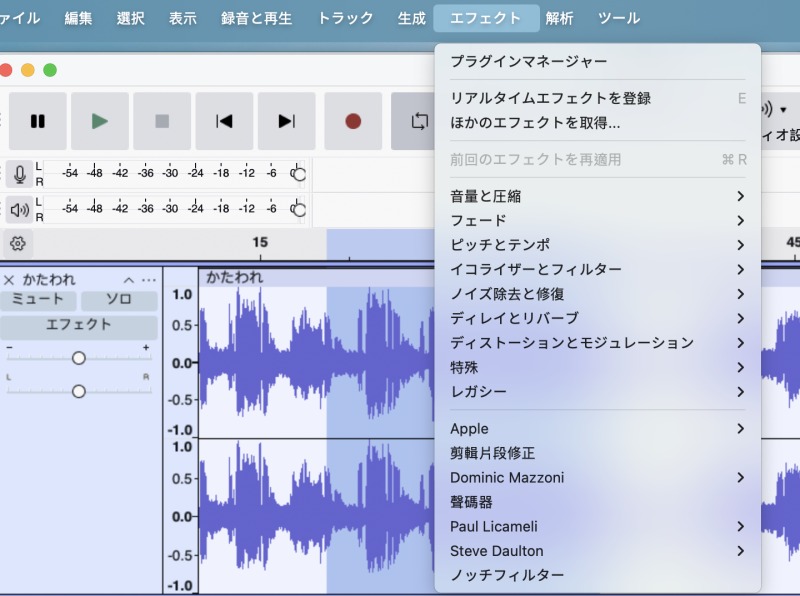Mute the track with ミュート

click(x=38, y=300)
